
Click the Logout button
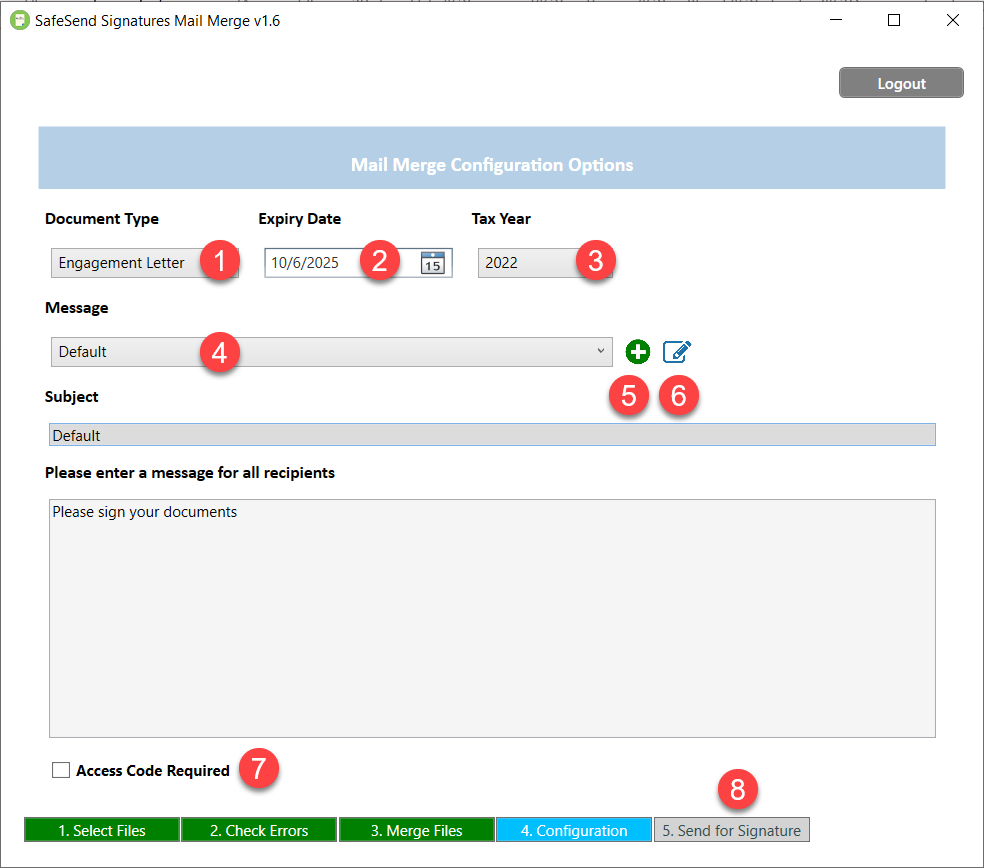[x=900, y=83]
